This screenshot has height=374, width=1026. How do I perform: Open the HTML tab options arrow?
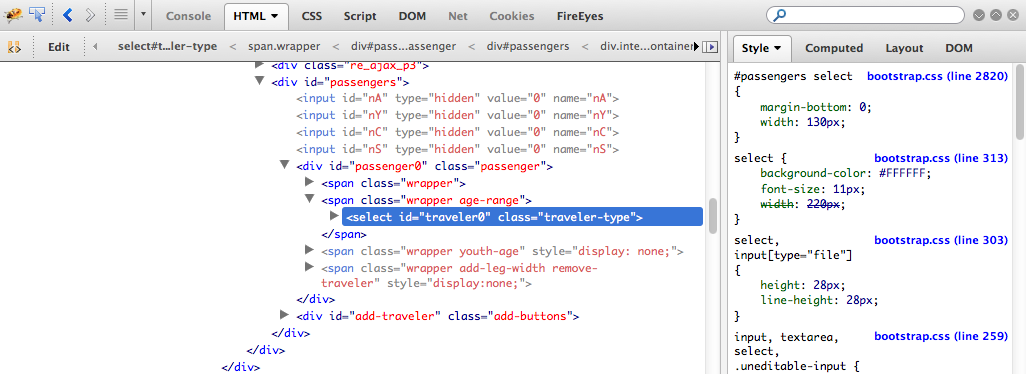pos(274,16)
